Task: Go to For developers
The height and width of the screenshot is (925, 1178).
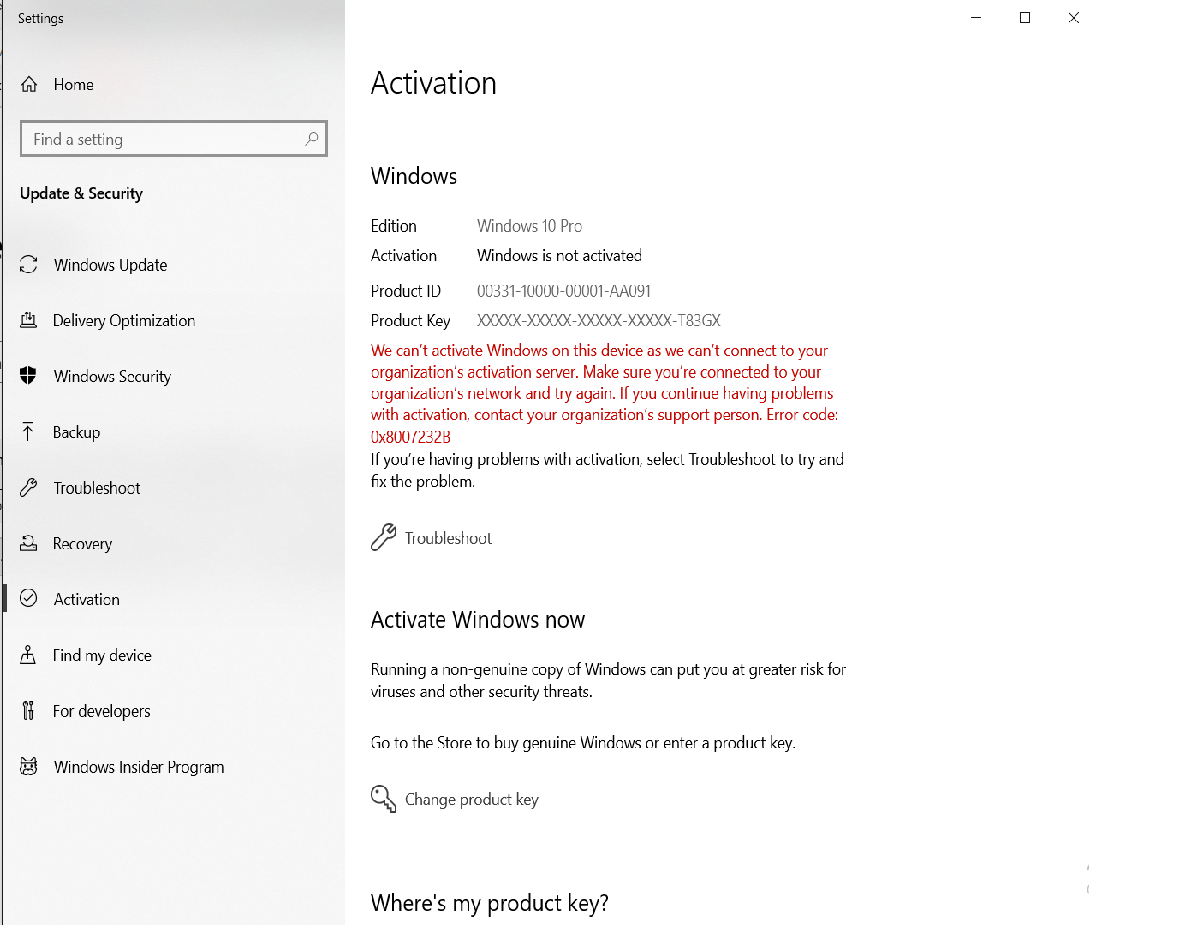Action: 101,711
